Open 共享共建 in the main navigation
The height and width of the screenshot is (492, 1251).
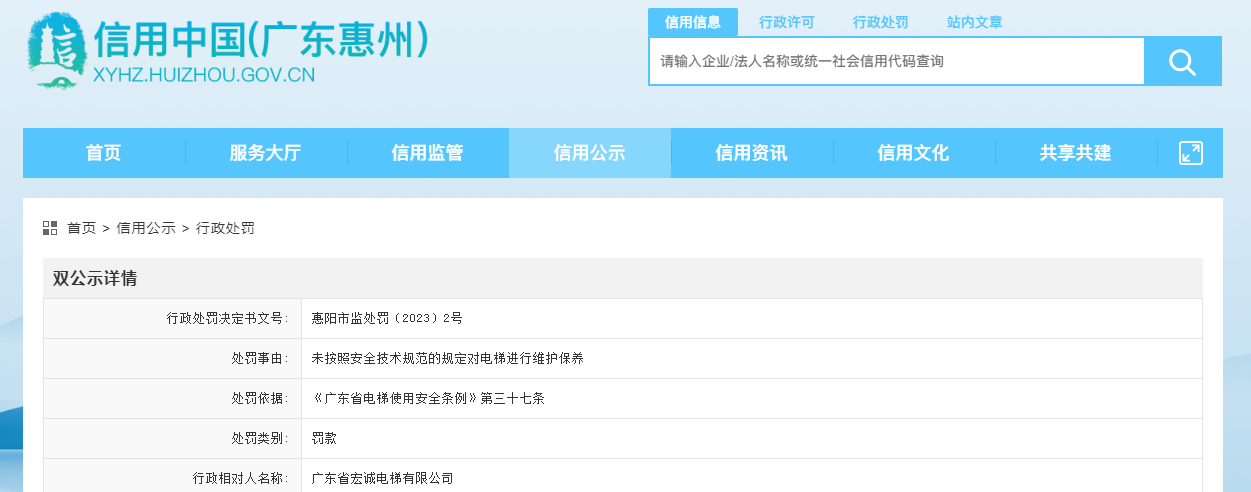1076,153
